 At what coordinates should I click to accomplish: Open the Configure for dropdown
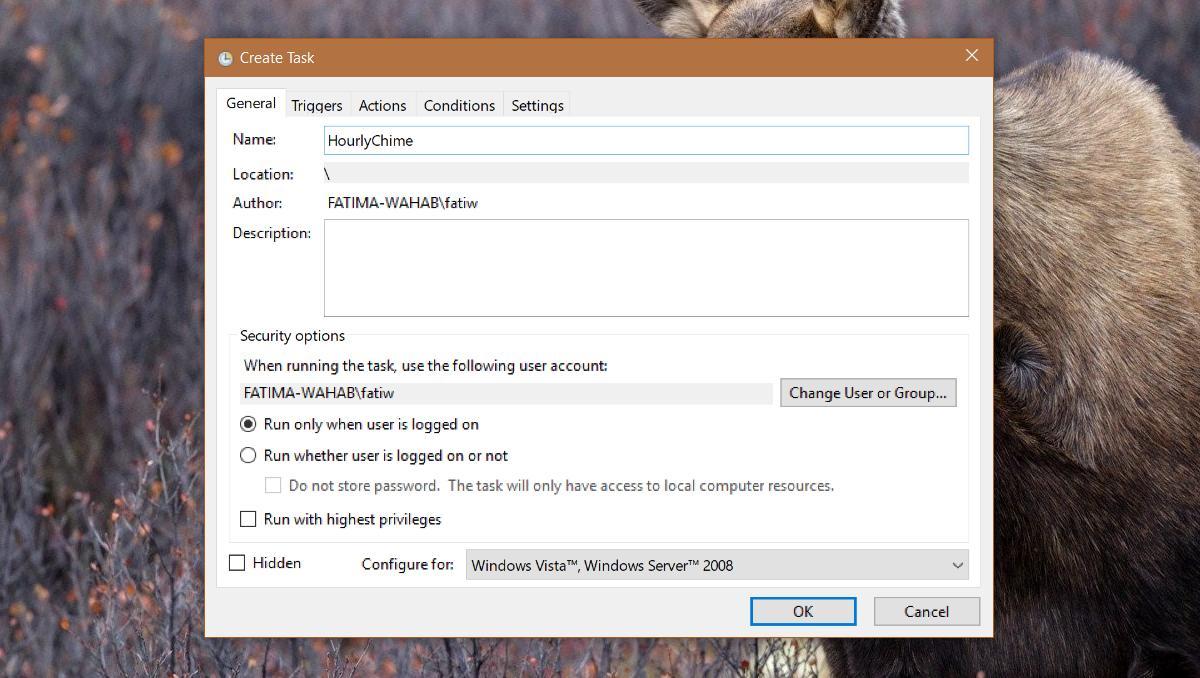957,565
